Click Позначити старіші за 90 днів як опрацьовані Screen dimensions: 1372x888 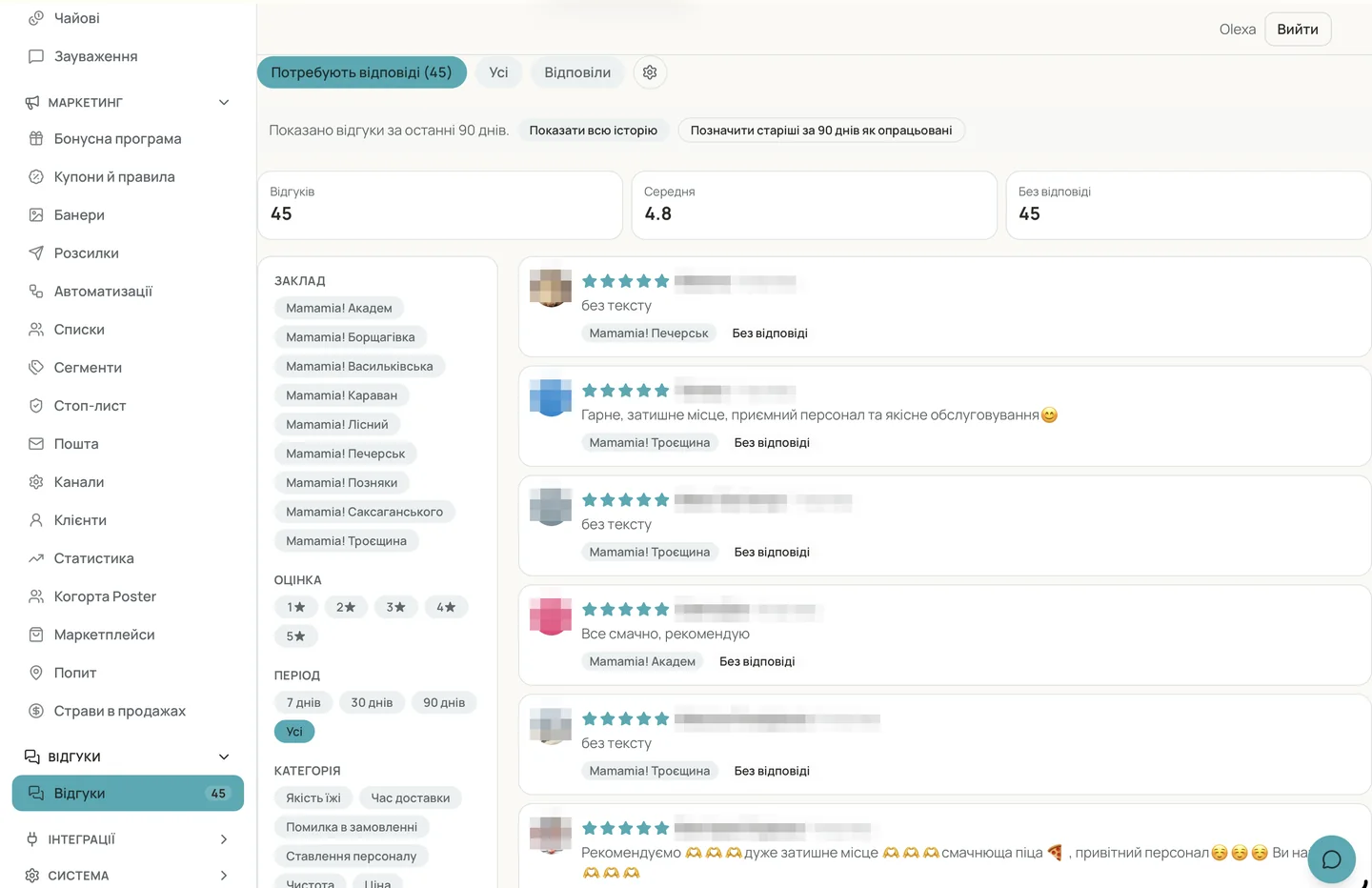821,130
